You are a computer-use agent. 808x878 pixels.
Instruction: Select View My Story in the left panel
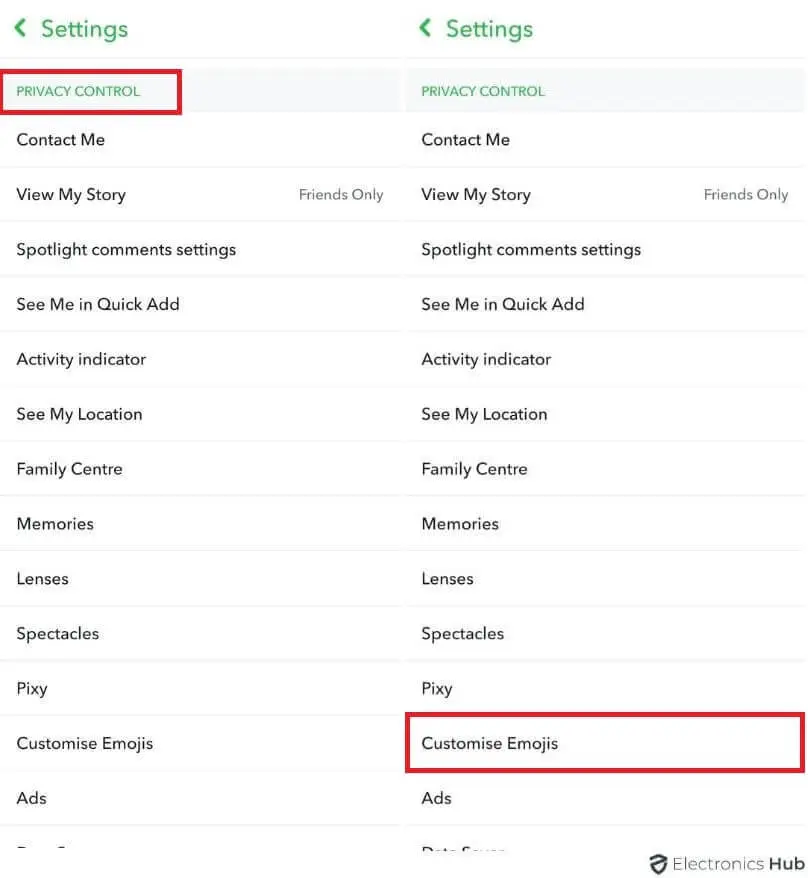(200, 194)
